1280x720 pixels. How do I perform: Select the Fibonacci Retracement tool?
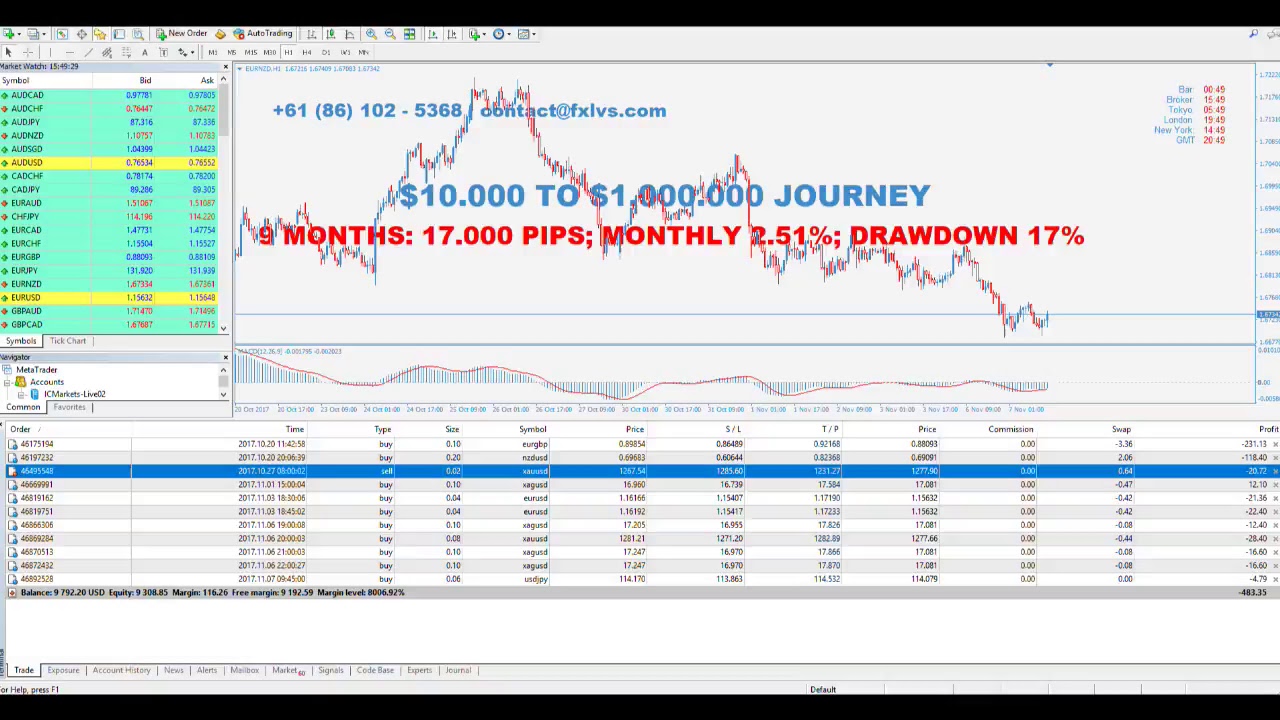(126, 52)
